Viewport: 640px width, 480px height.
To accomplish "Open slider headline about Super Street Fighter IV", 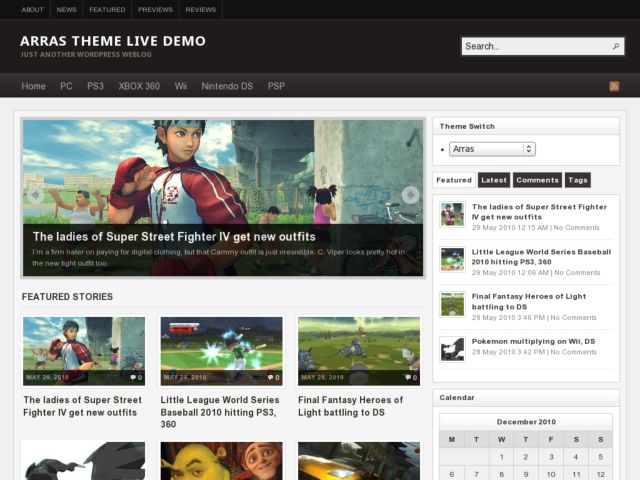I will [174, 237].
